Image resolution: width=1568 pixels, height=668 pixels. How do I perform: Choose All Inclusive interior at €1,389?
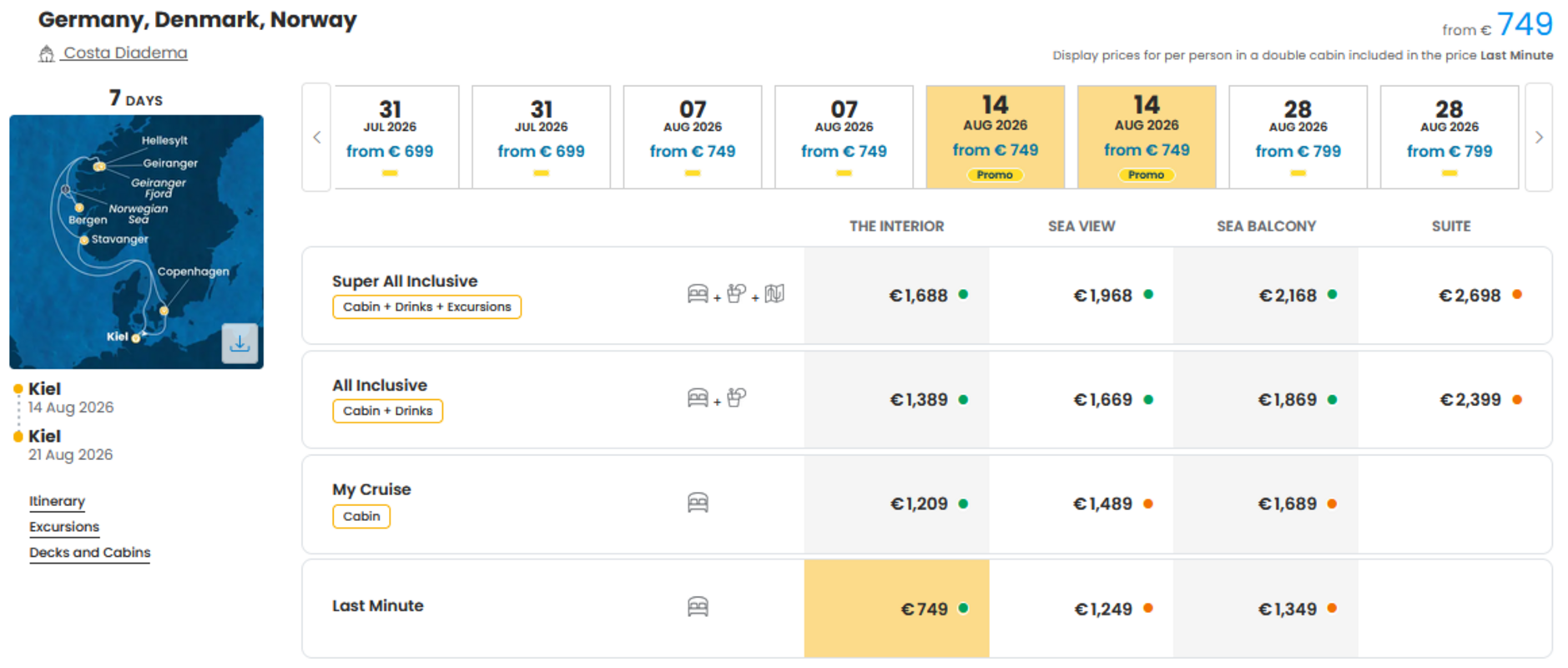pyautogui.click(x=897, y=399)
